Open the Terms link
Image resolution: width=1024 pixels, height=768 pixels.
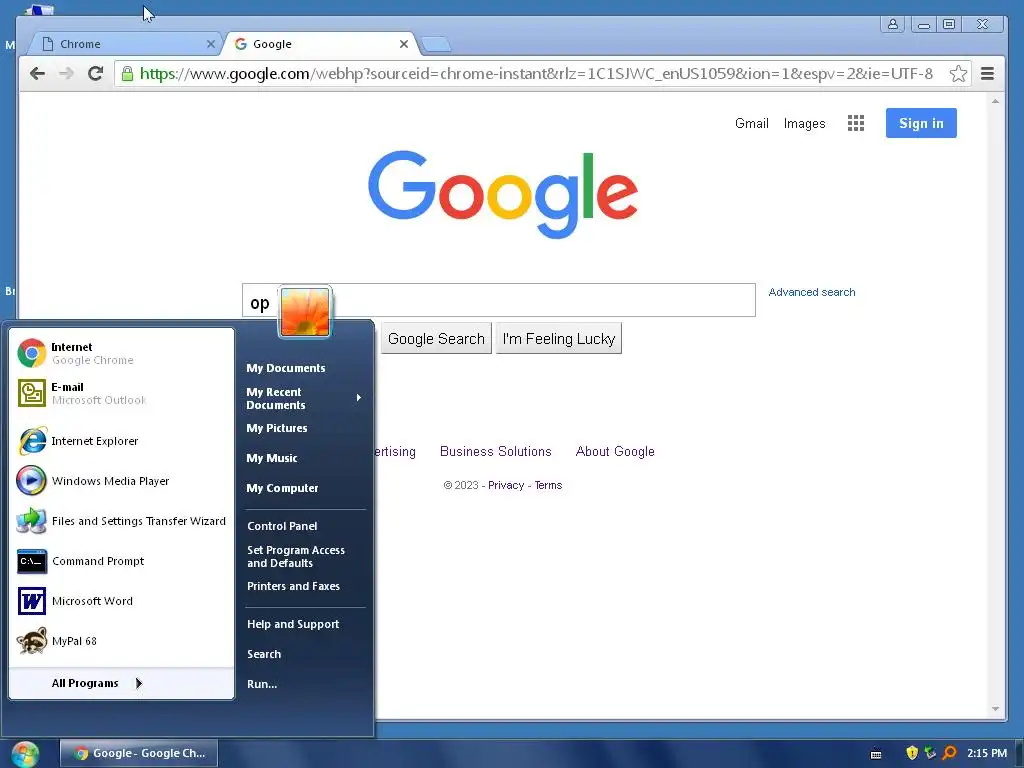(548, 485)
